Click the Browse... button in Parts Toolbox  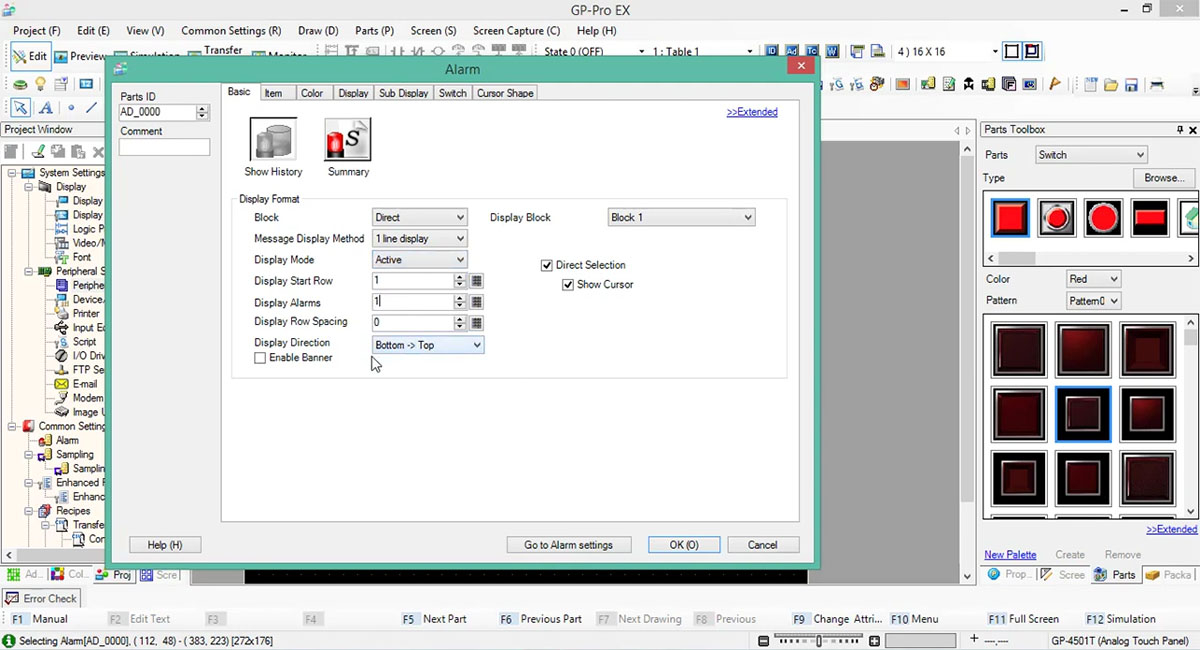click(1164, 178)
